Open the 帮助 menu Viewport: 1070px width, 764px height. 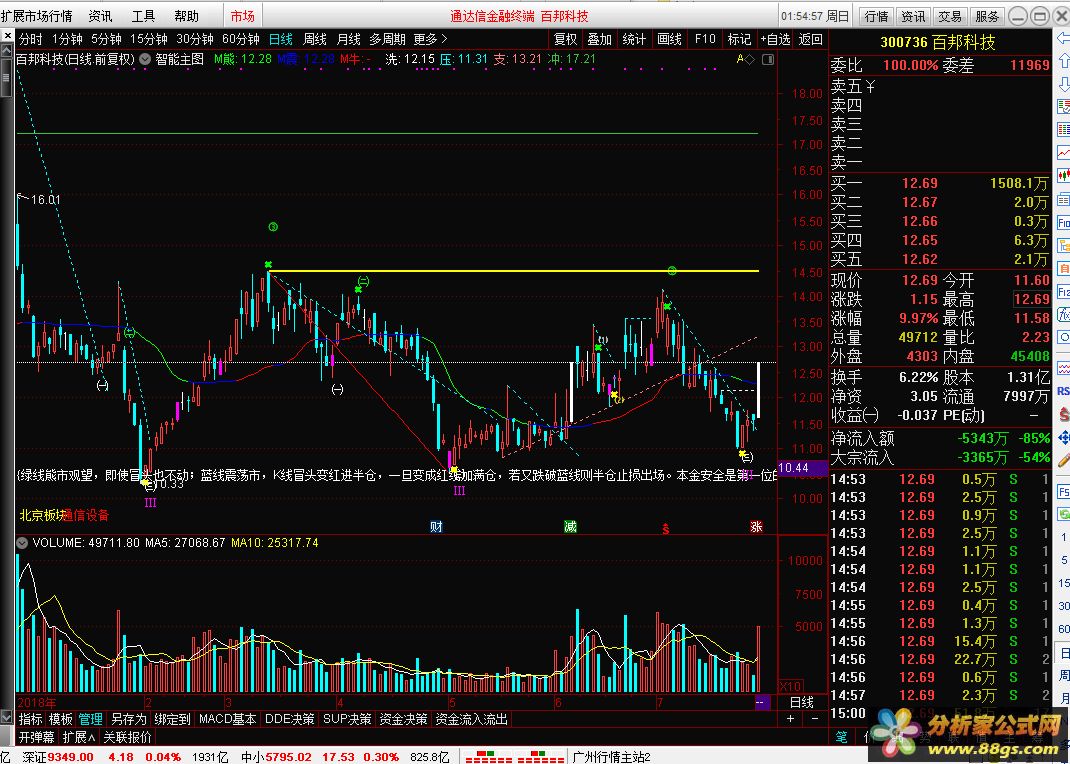(186, 16)
